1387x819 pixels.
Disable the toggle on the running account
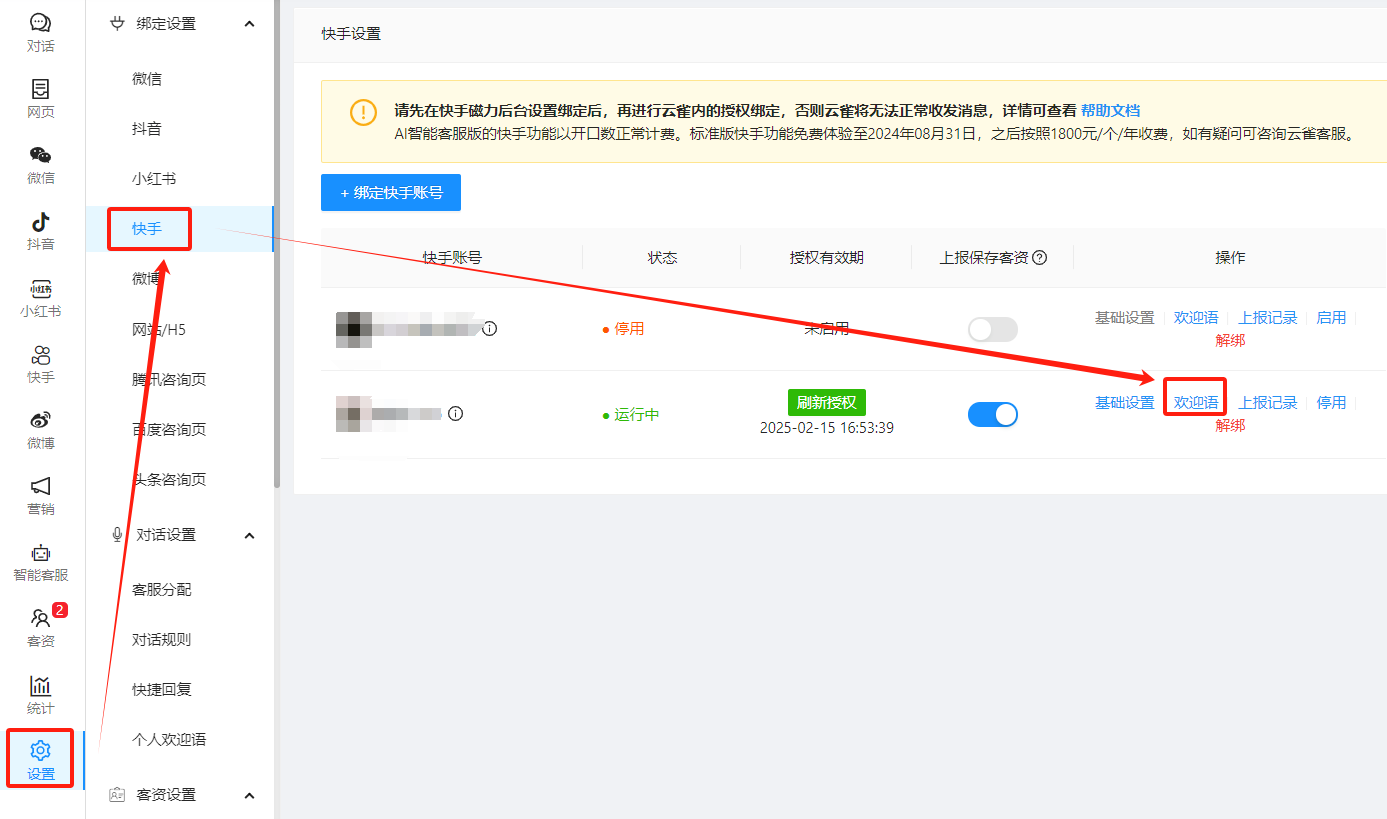(x=992, y=413)
